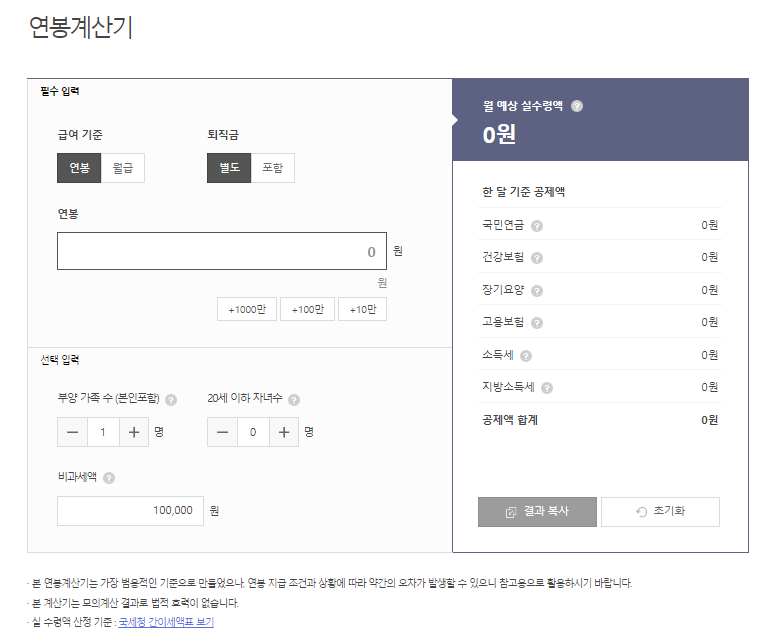Screen dimensions: 758x639
Task: Select 별도 for 퇴직금
Action: [229, 168]
